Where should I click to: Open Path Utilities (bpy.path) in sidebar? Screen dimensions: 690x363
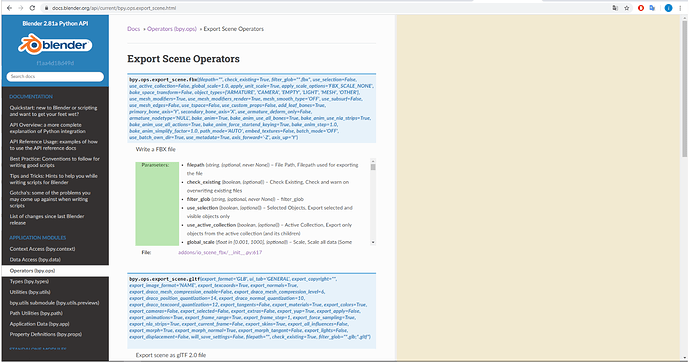36,313
